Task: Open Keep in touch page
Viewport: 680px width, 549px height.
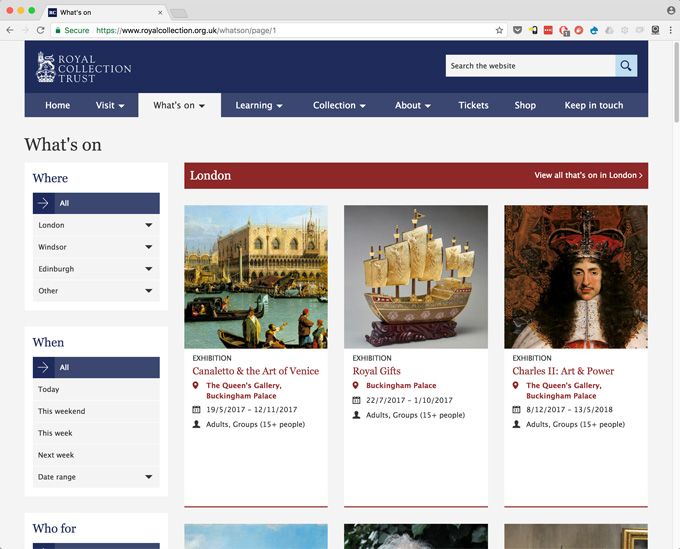Action: click(594, 105)
